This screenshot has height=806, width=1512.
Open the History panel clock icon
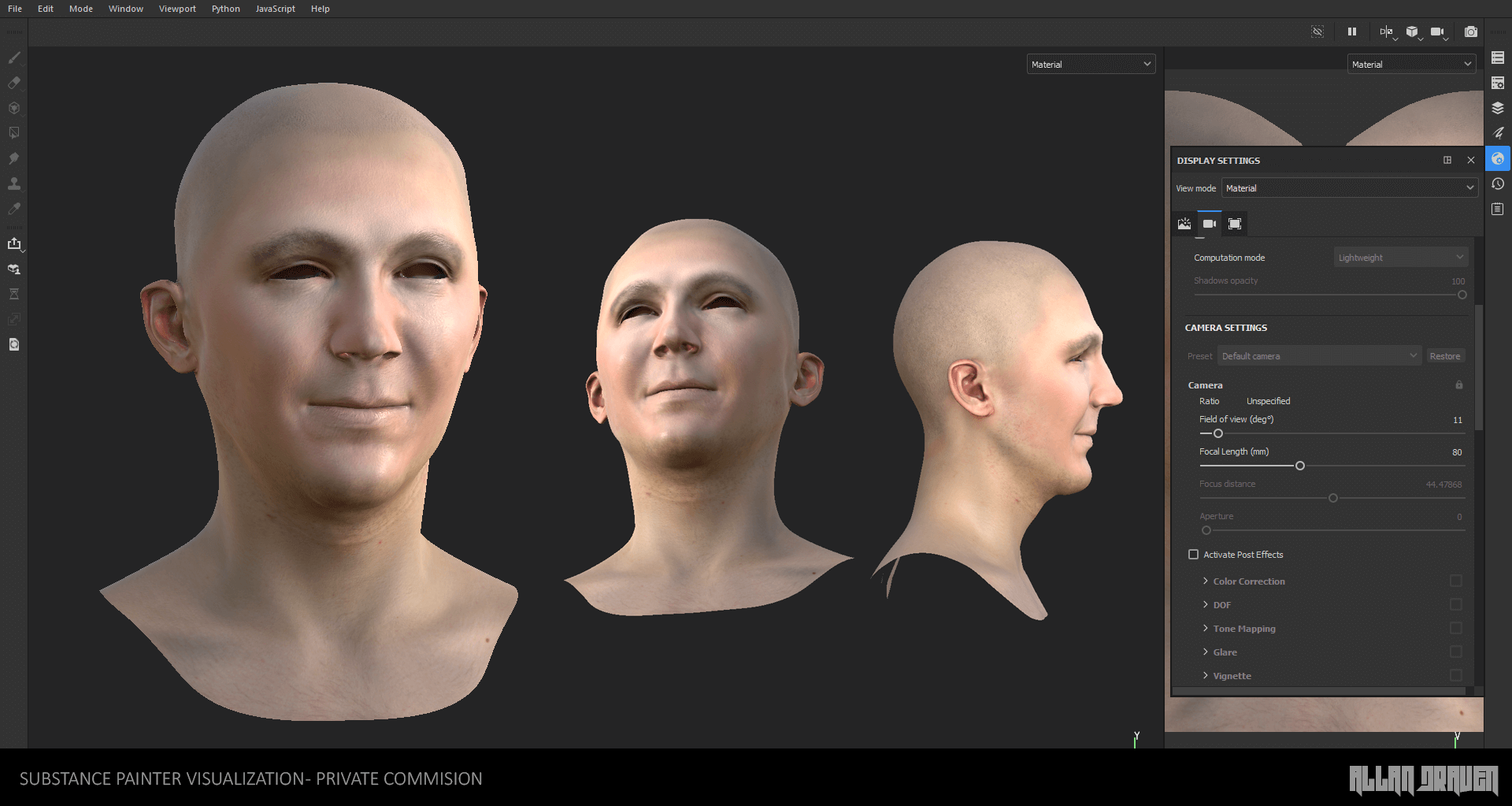[1498, 184]
